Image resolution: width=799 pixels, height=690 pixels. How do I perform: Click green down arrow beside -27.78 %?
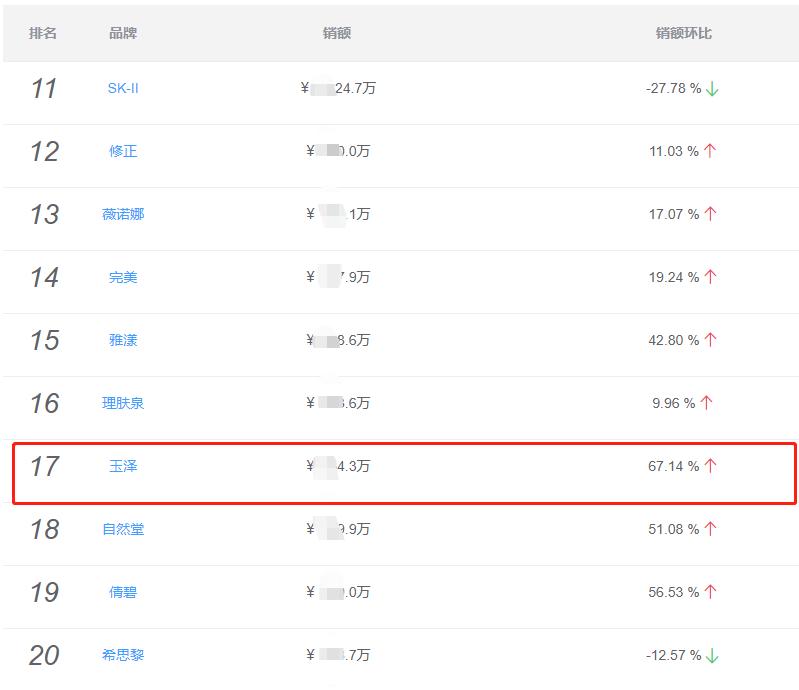click(712, 89)
